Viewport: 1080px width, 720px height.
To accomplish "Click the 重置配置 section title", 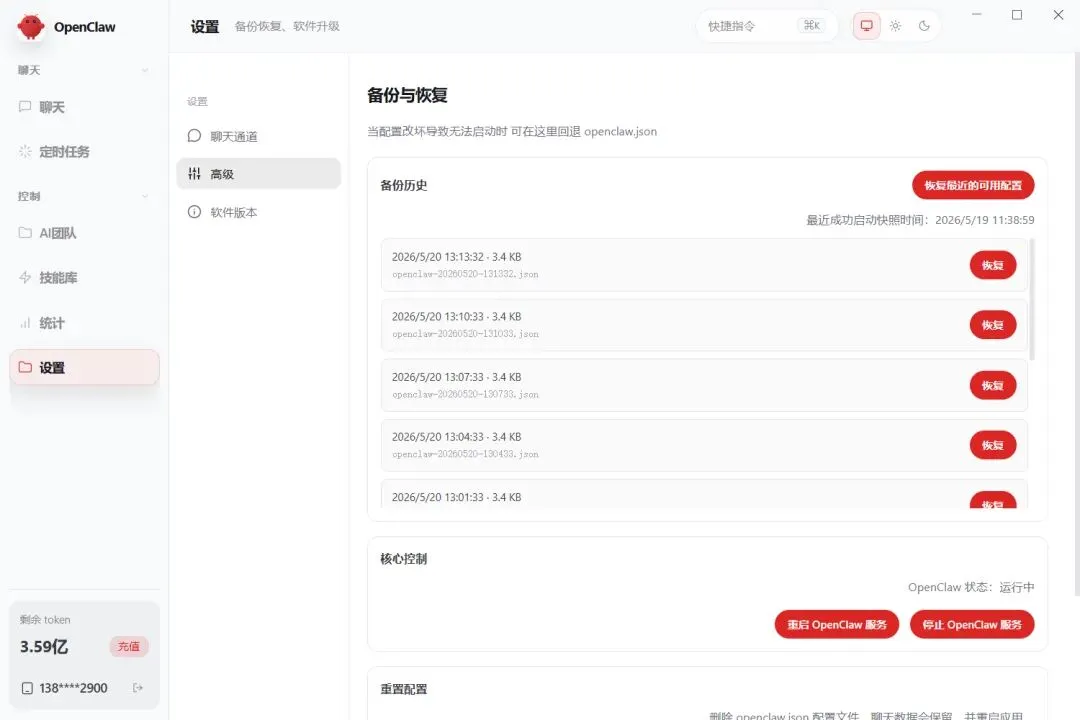I will pos(404,689).
